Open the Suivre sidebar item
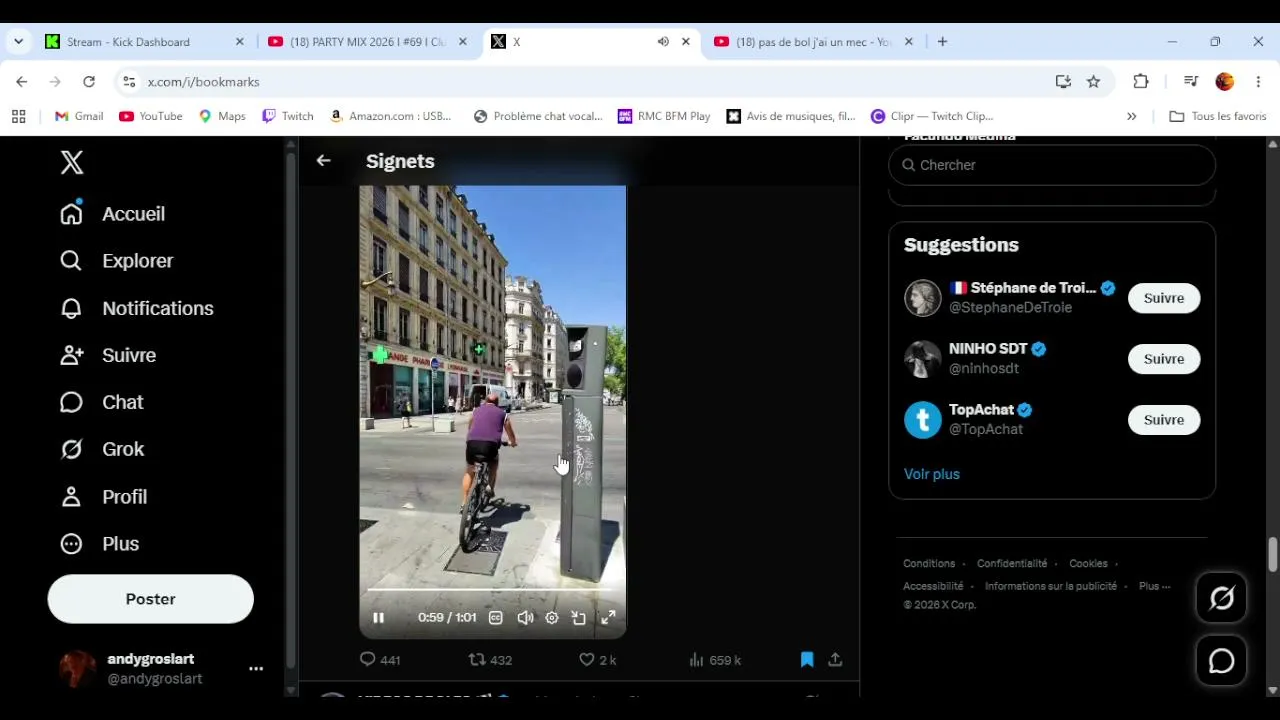Viewport: 1280px width, 720px height. (x=108, y=355)
